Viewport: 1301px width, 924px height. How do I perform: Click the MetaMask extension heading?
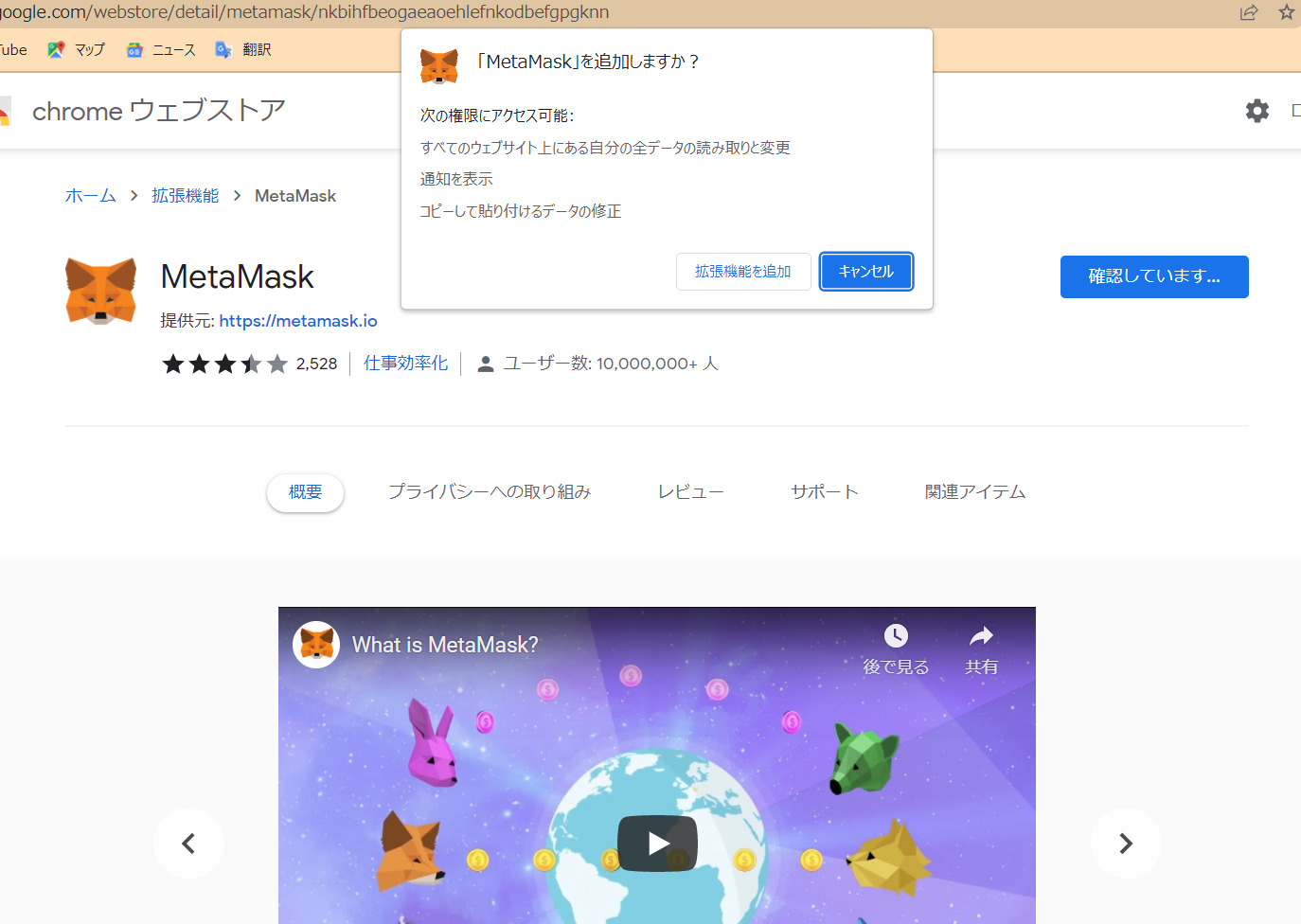click(237, 277)
